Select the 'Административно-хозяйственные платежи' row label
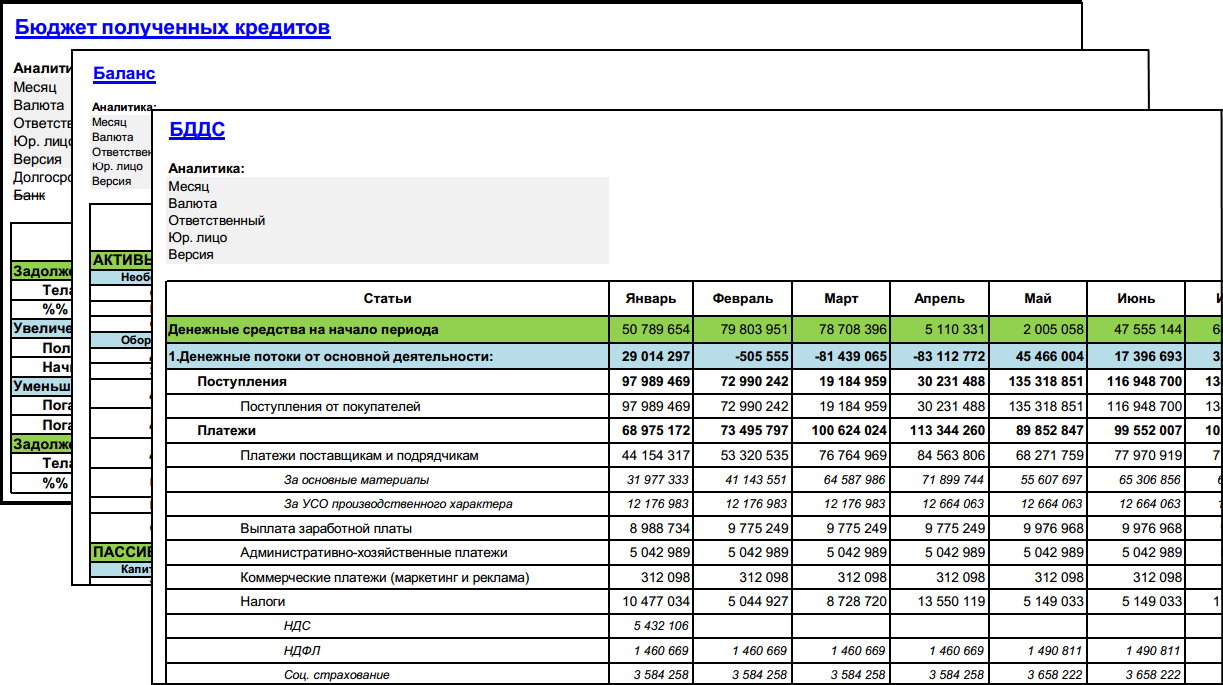The width and height of the screenshot is (1223, 685). click(374, 552)
